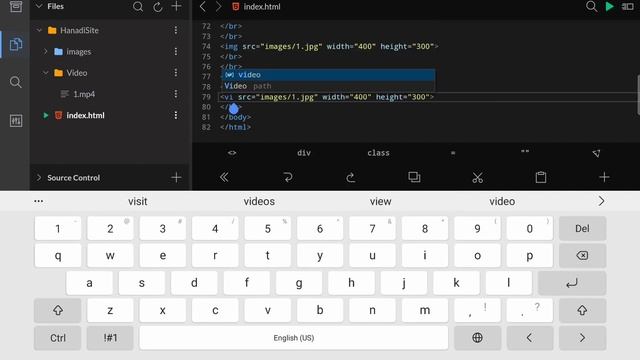Tap the backspace key
This screenshot has height=360, width=640.
coord(582,256)
